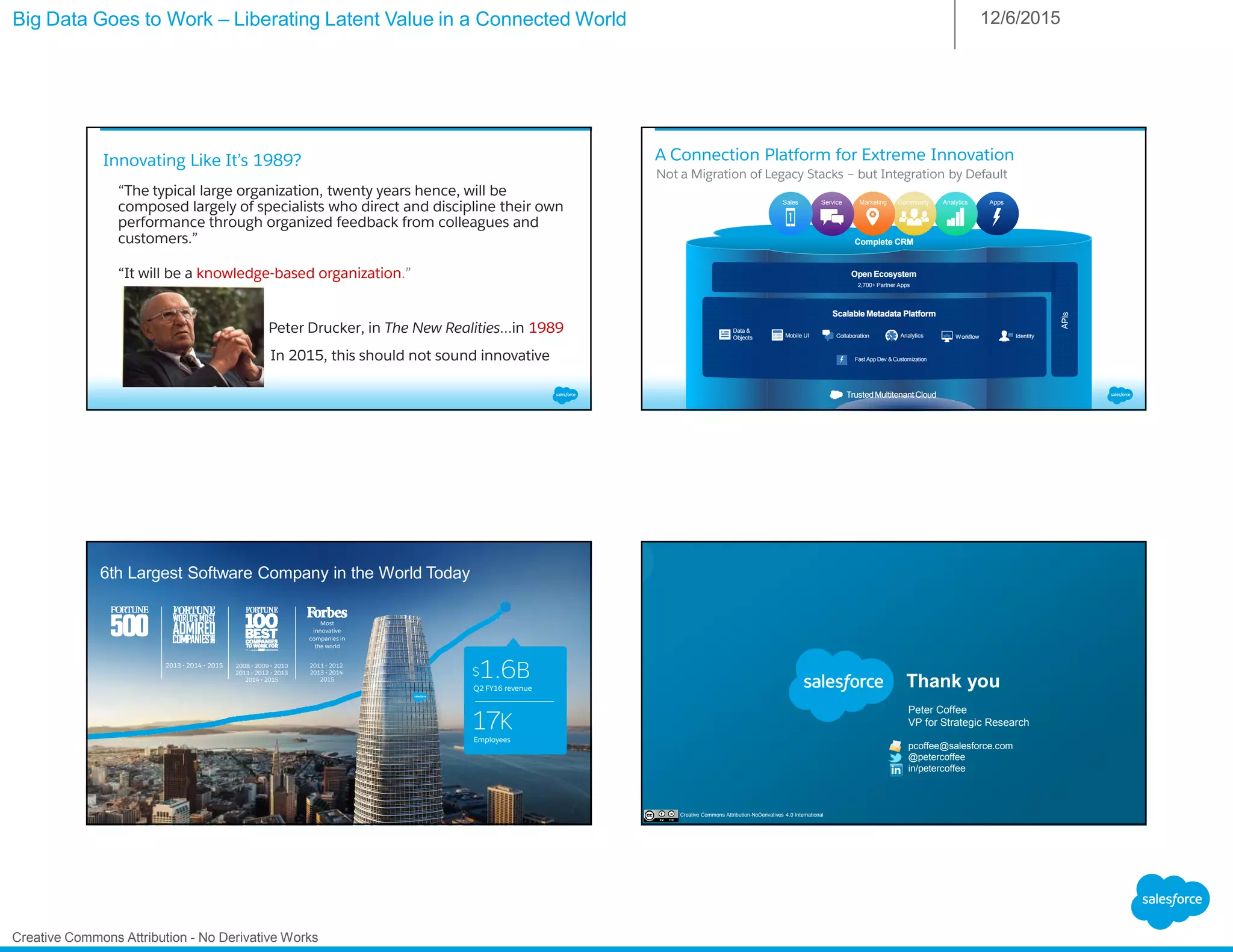The image size is (1233, 952).
Task: Click the Twitter bird icon
Action: 896,758
